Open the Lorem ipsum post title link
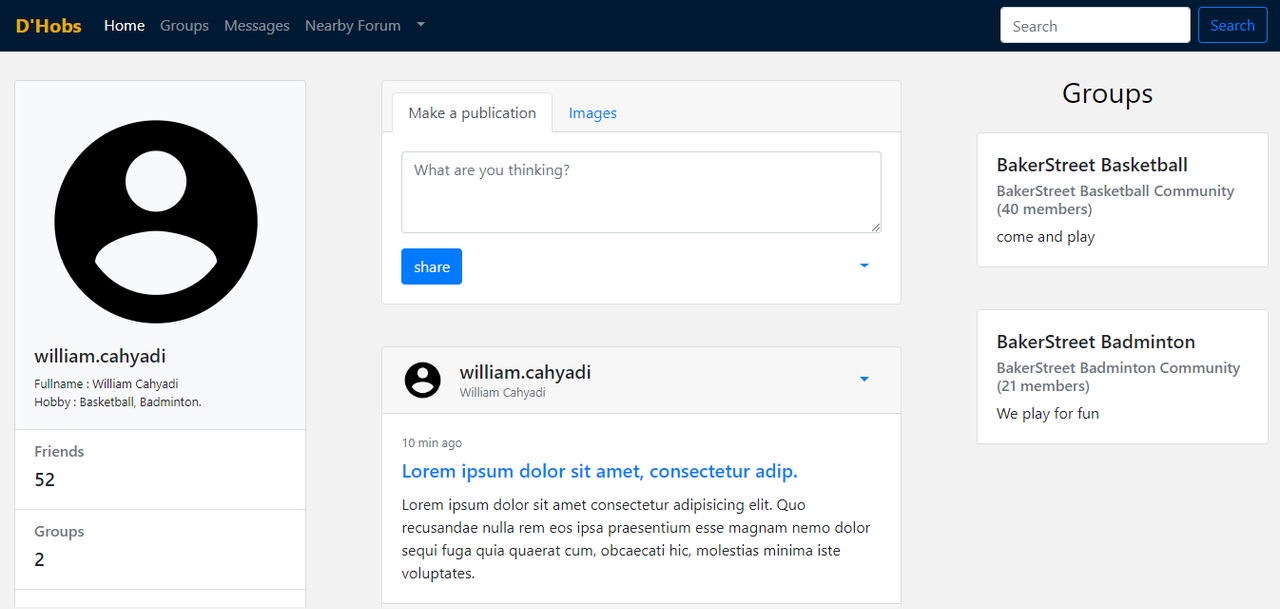 tap(600, 471)
